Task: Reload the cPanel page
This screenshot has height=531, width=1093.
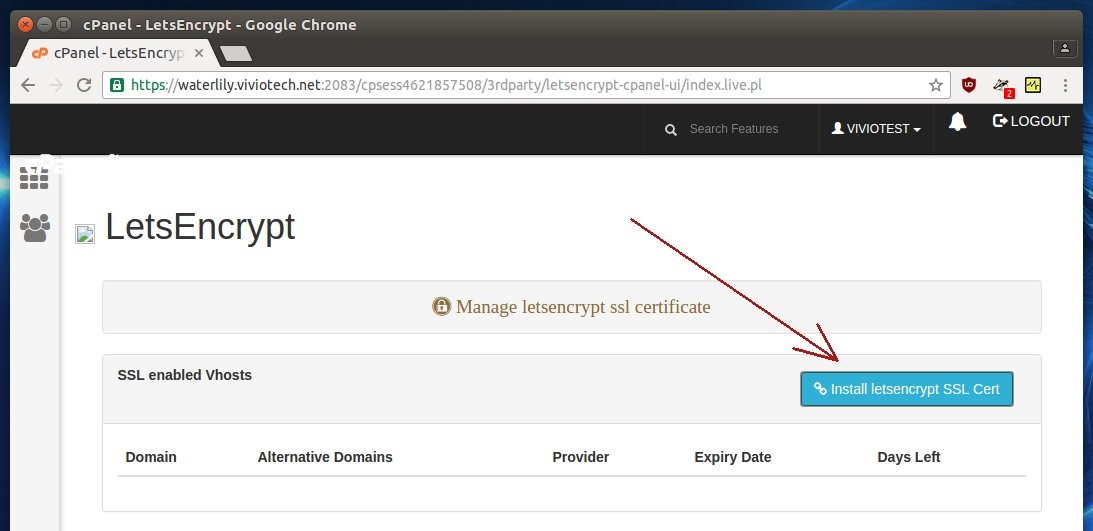Action: point(84,85)
